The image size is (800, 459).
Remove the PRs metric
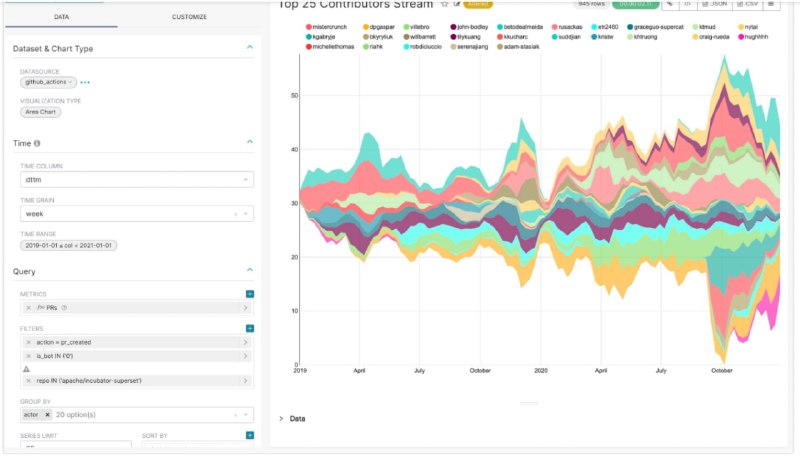29,308
